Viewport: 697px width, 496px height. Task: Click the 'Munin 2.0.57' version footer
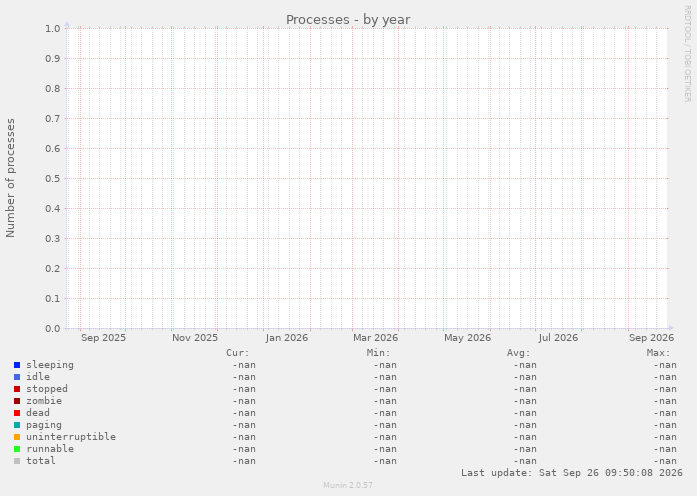pos(348,485)
